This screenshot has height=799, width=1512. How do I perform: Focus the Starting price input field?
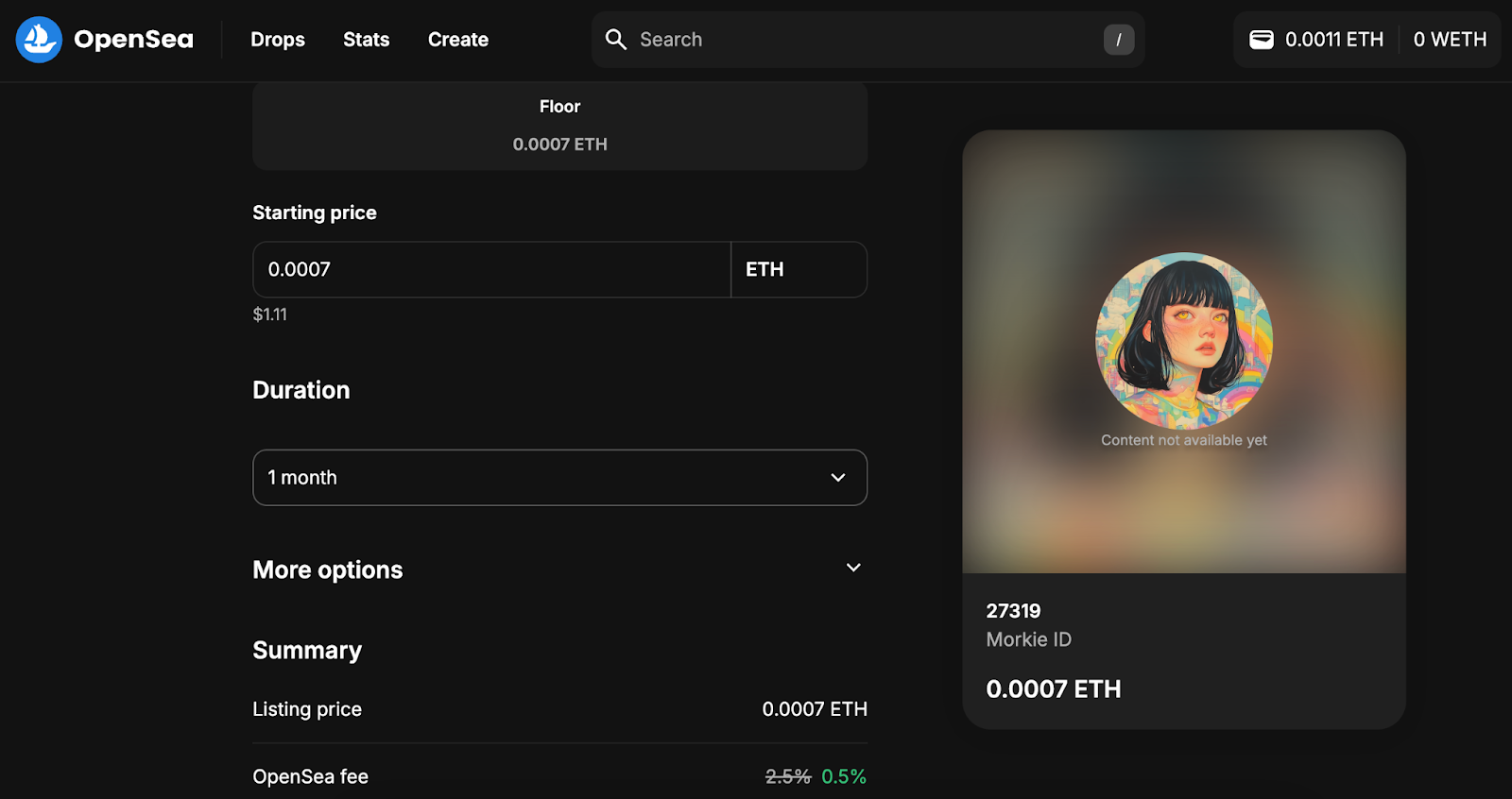pyautogui.click(x=491, y=270)
